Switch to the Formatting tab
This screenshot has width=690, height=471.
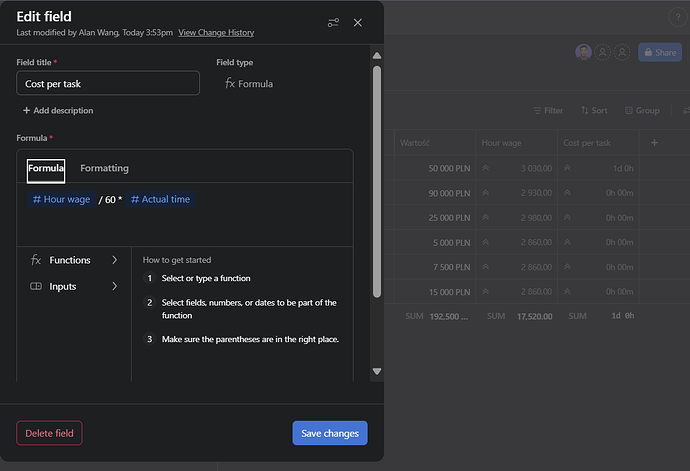click(104, 168)
